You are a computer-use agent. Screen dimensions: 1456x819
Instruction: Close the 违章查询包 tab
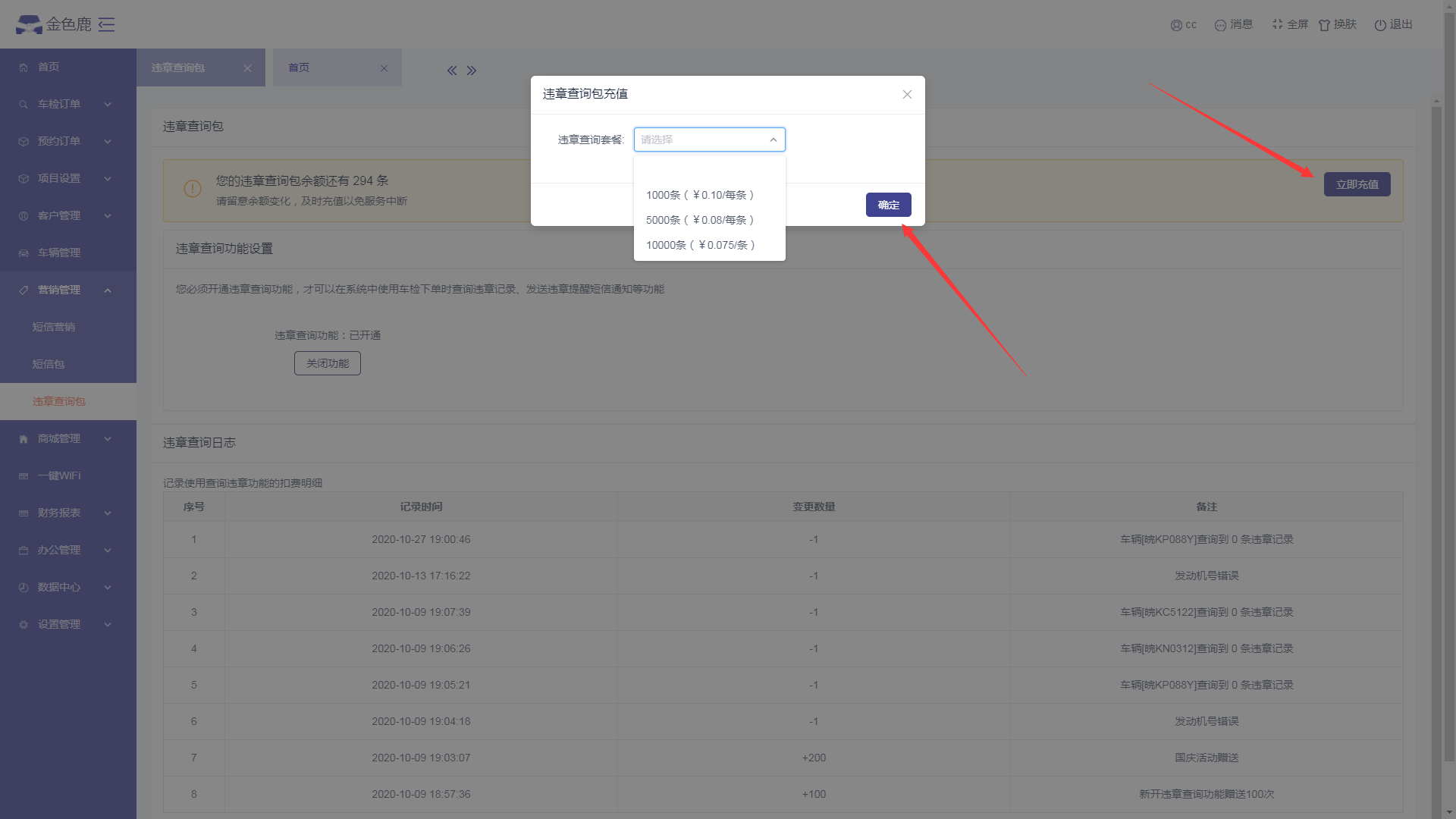click(x=247, y=68)
